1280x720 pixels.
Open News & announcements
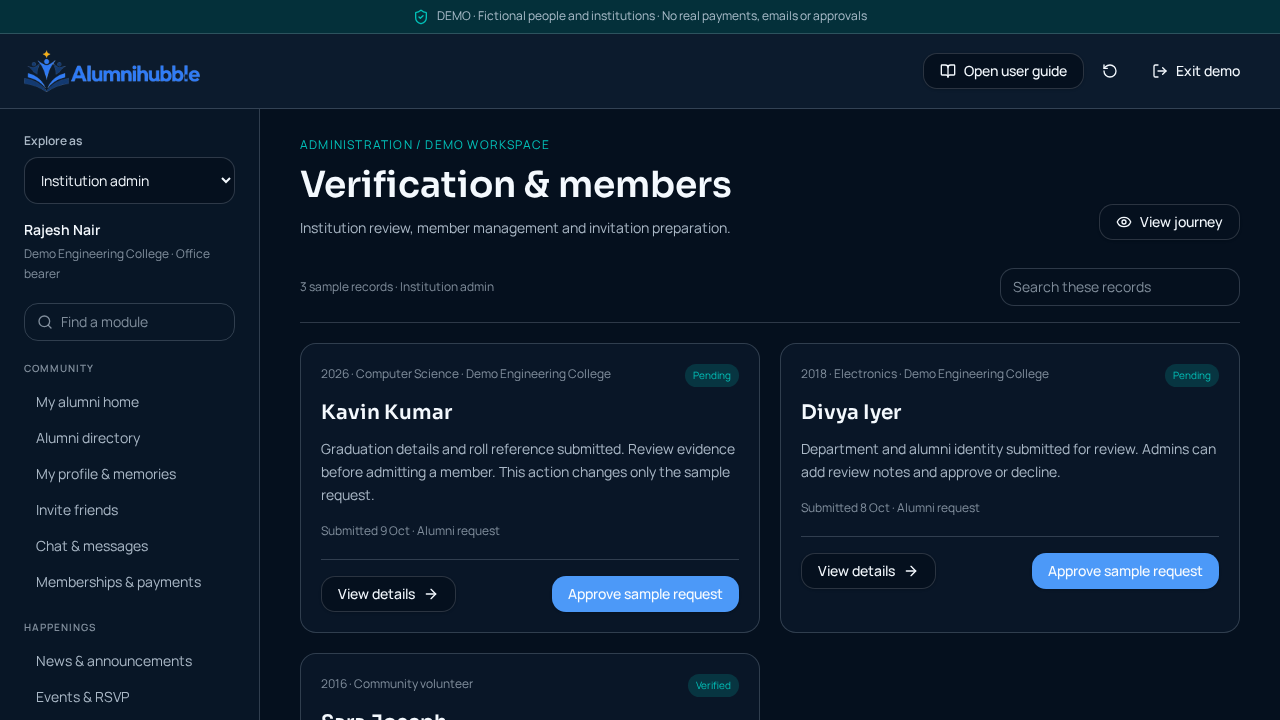point(114,661)
